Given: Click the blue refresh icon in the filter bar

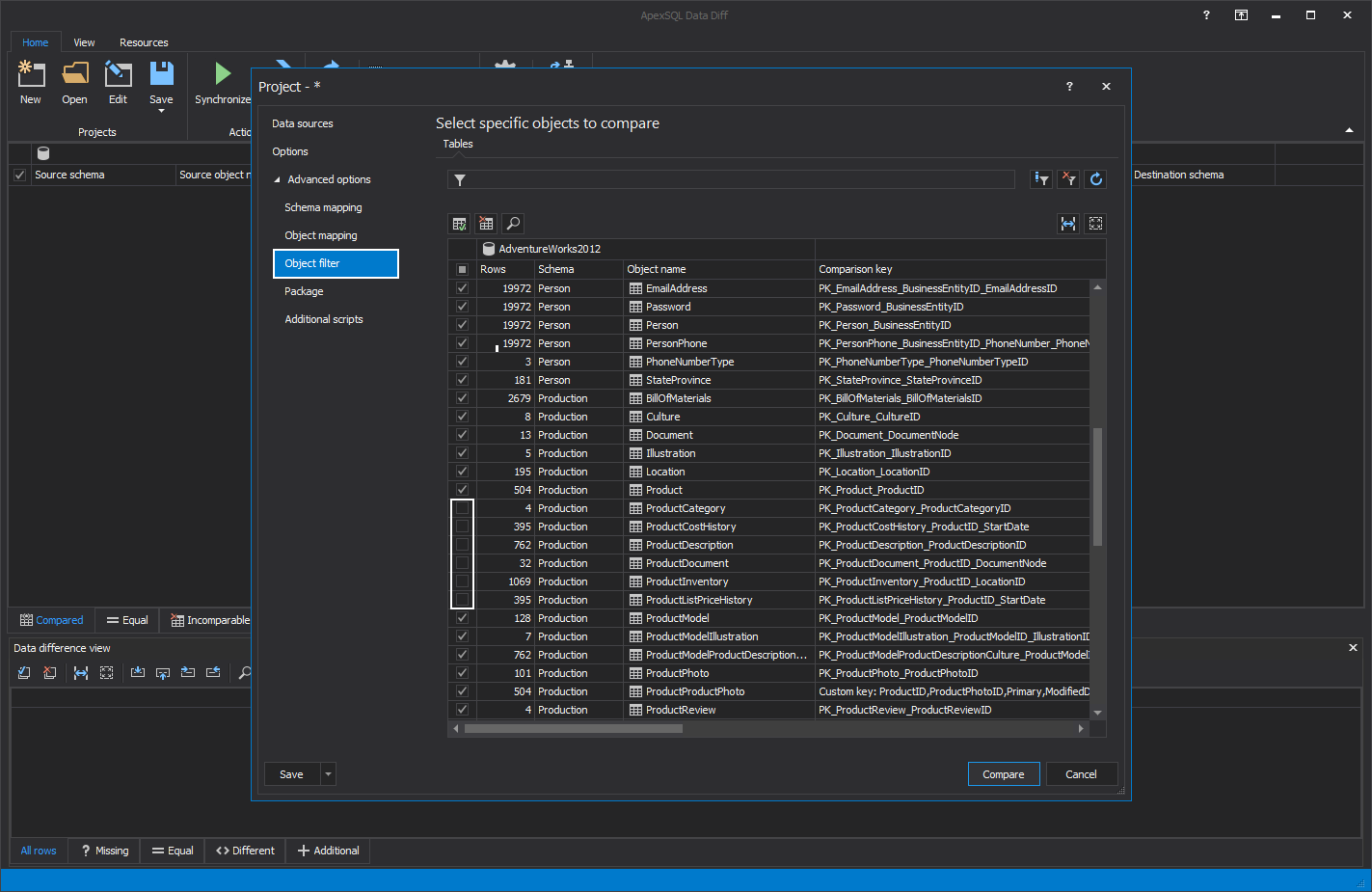Looking at the screenshot, I should coord(1096,179).
